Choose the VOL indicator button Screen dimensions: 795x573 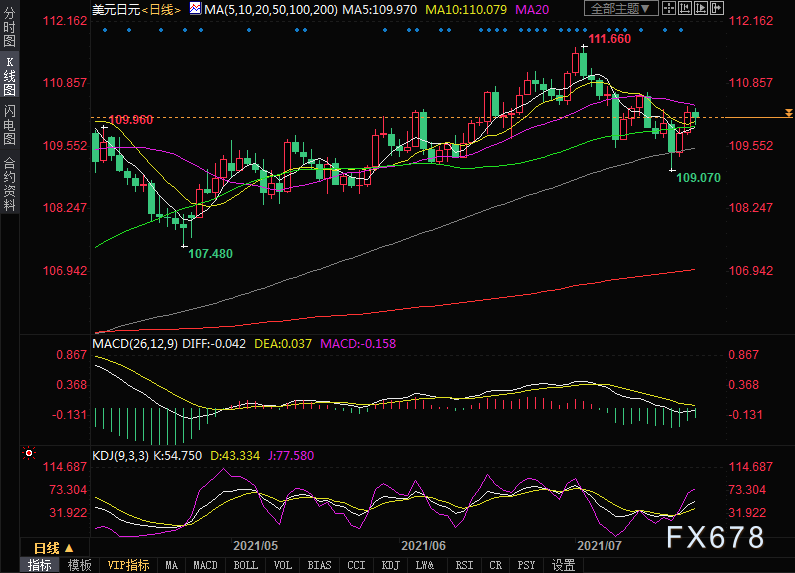coord(282,565)
